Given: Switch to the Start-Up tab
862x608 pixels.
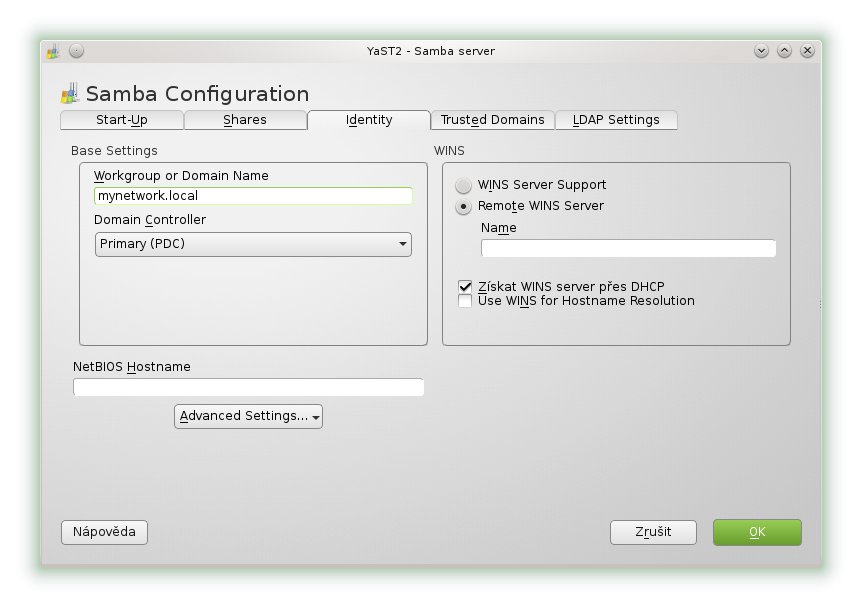Looking at the screenshot, I should click(x=121, y=120).
